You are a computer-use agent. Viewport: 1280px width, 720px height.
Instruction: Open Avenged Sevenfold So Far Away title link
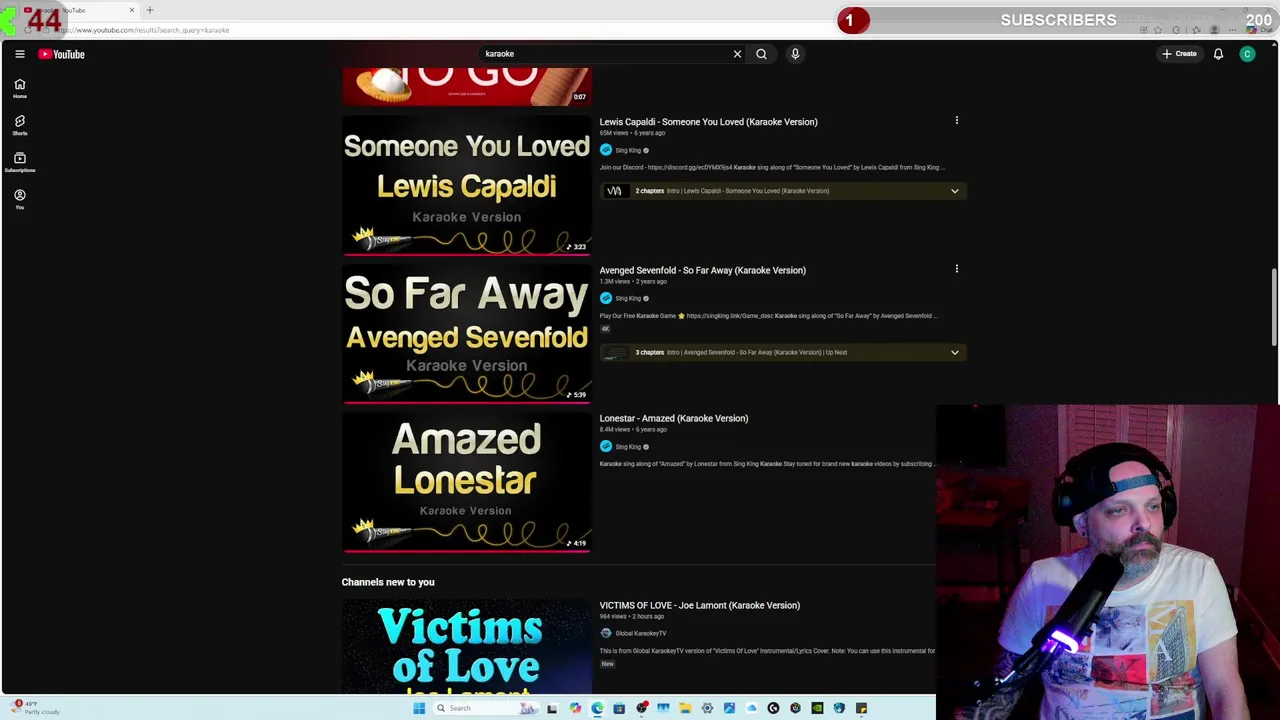pos(702,270)
